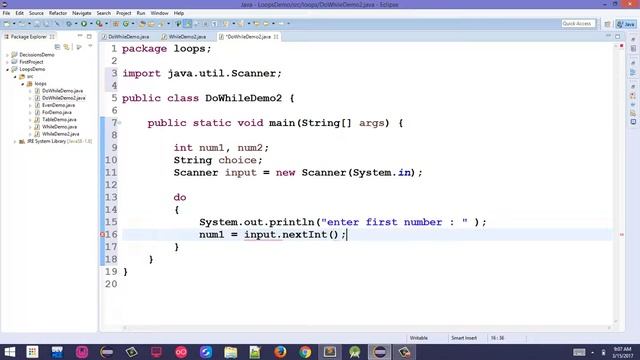The width and height of the screenshot is (640, 360).
Task: Collapse the src folder
Action: (15, 76)
